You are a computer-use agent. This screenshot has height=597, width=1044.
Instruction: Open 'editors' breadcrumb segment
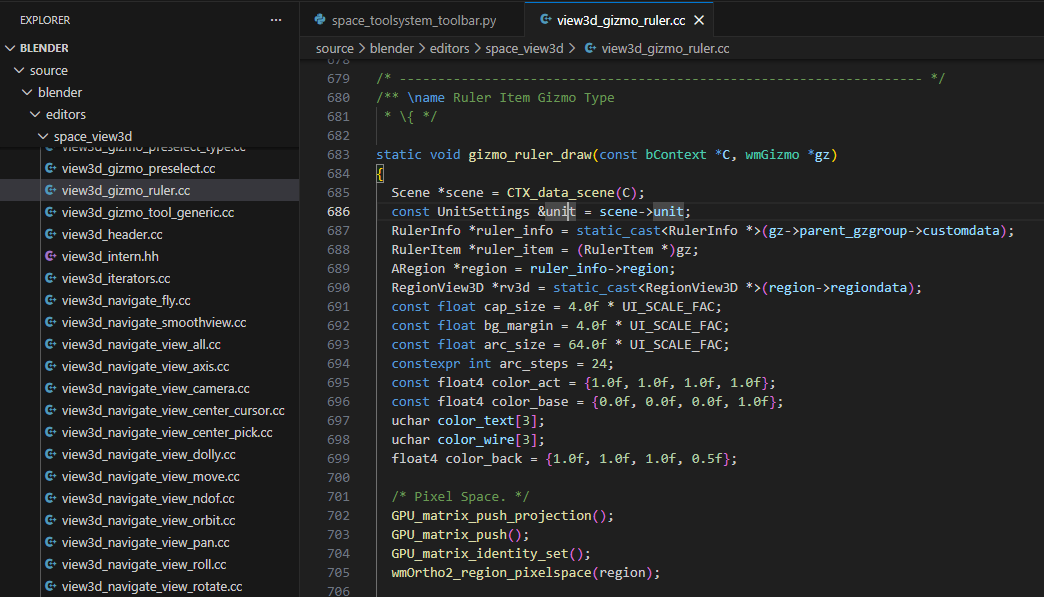[x=449, y=49]
